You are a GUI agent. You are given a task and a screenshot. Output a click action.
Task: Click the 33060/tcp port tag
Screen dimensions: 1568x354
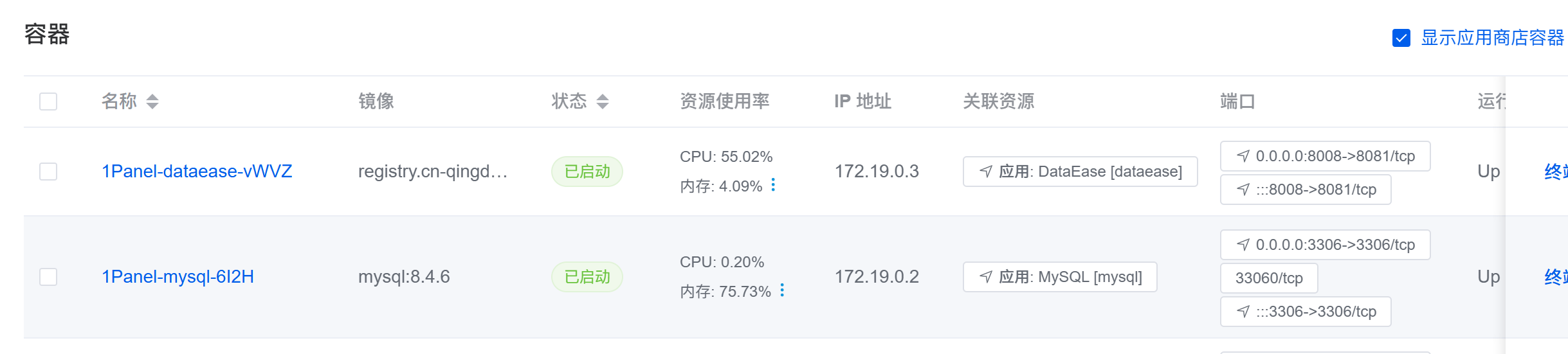(x=1269, y=278)
